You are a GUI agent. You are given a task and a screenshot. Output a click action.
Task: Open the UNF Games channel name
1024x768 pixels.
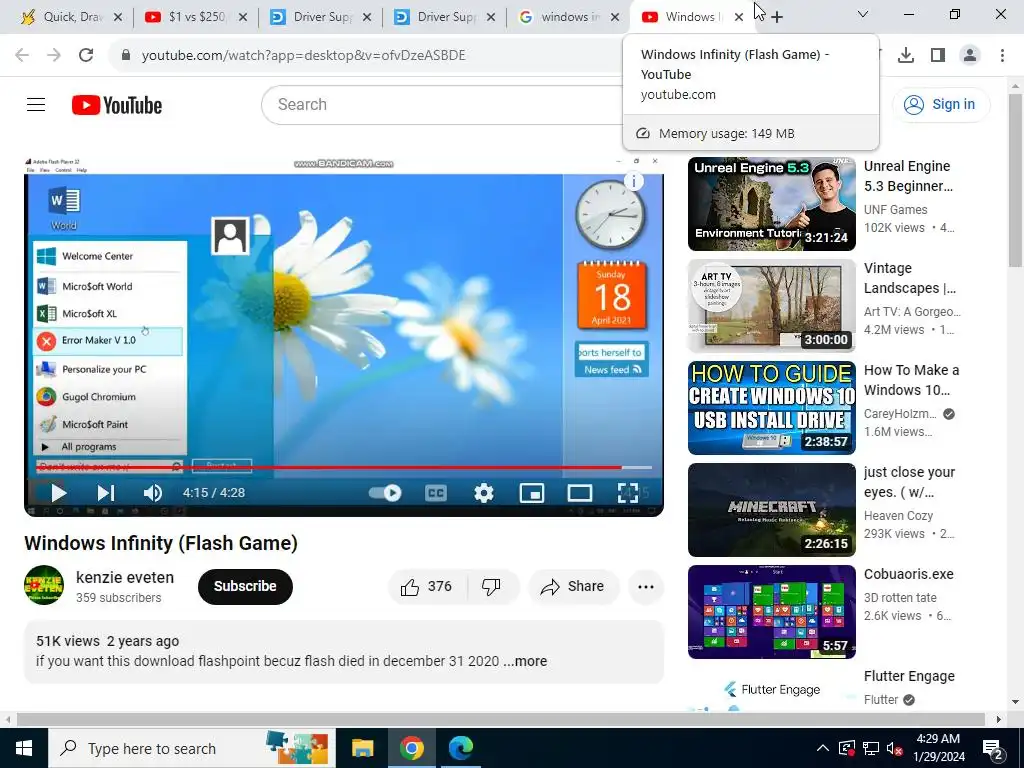click(x=895, y=210)
